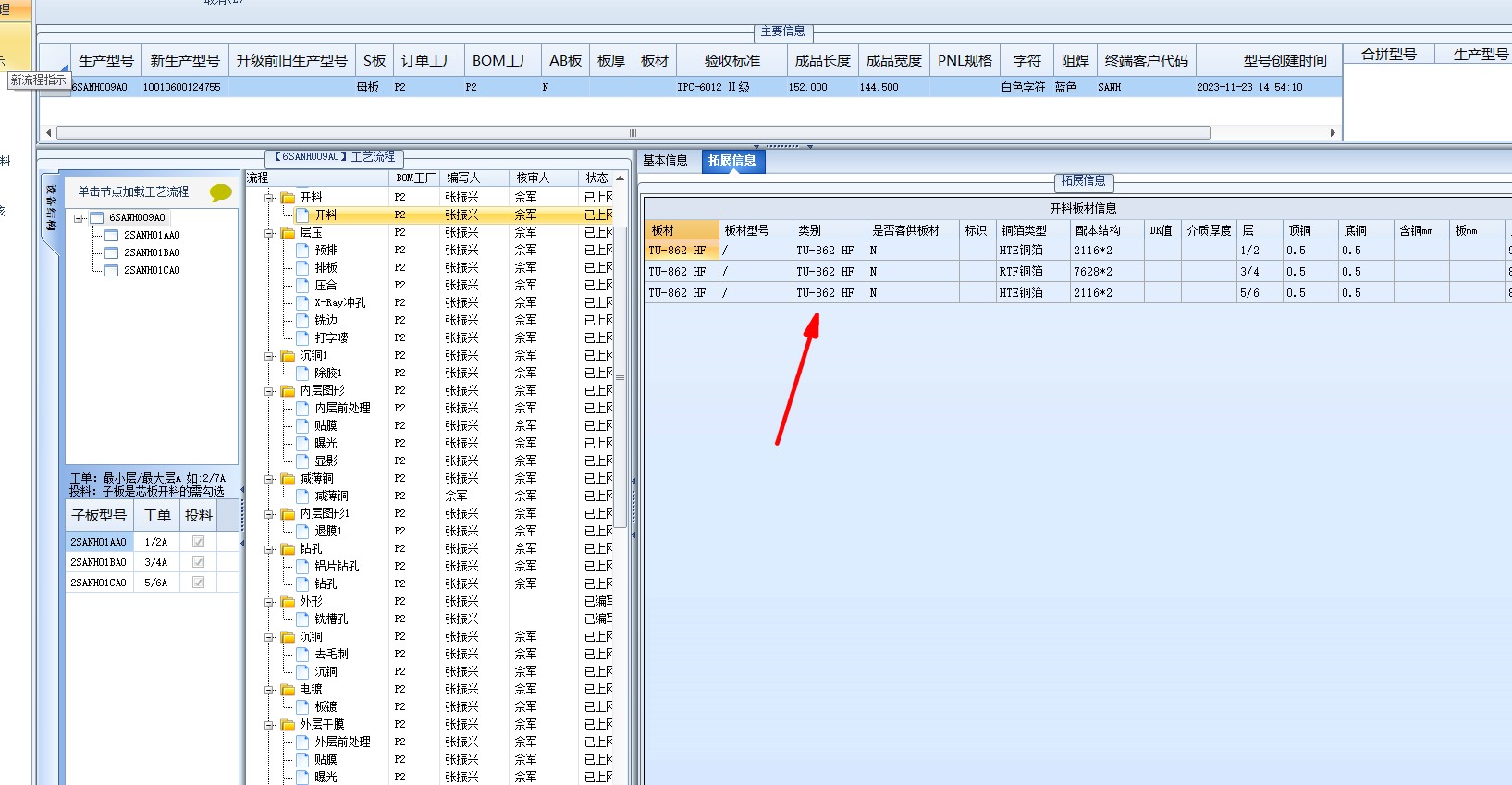
Task: Click the document icon beside X-Ray冲孔
Action: (302, 303)
